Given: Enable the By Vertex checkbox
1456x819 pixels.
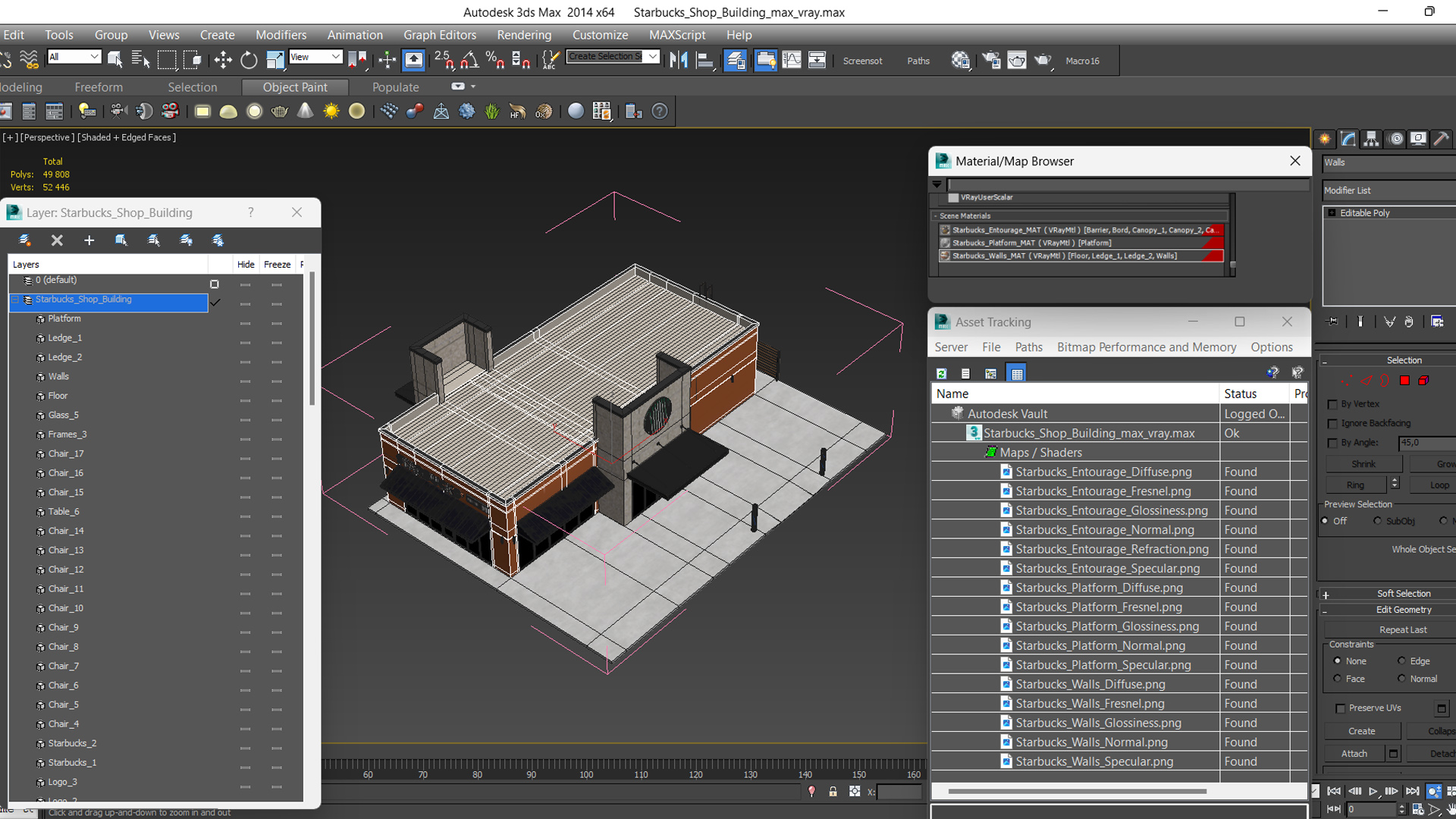Looking at the screenshot, I should [x=1332, y=404].
